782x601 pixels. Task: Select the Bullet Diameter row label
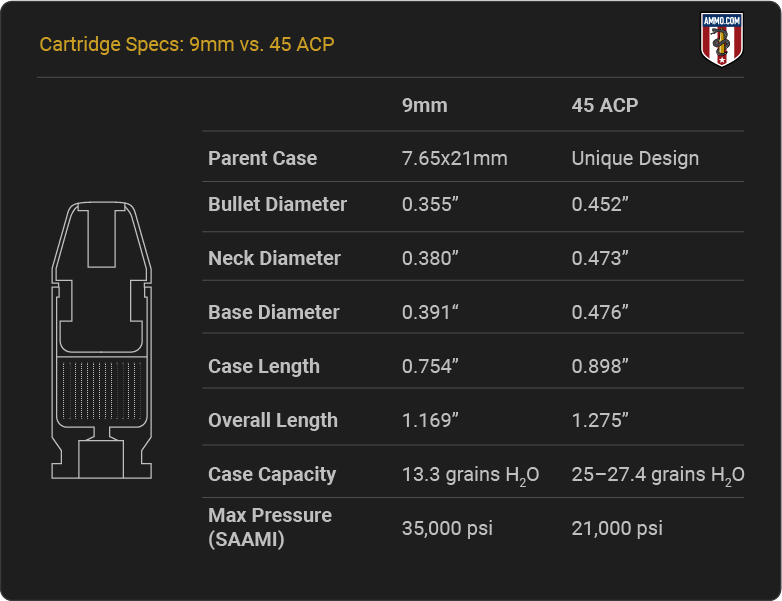(x=277, y=204)
